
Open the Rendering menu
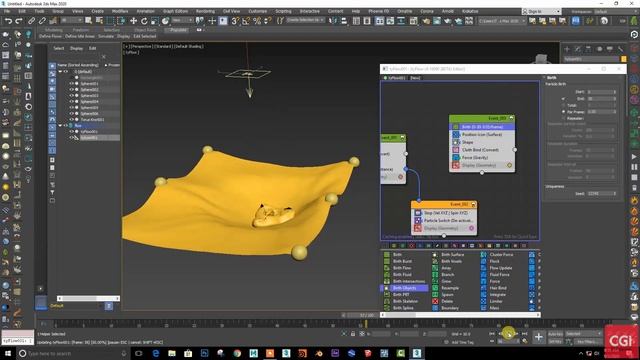[205, 11]
